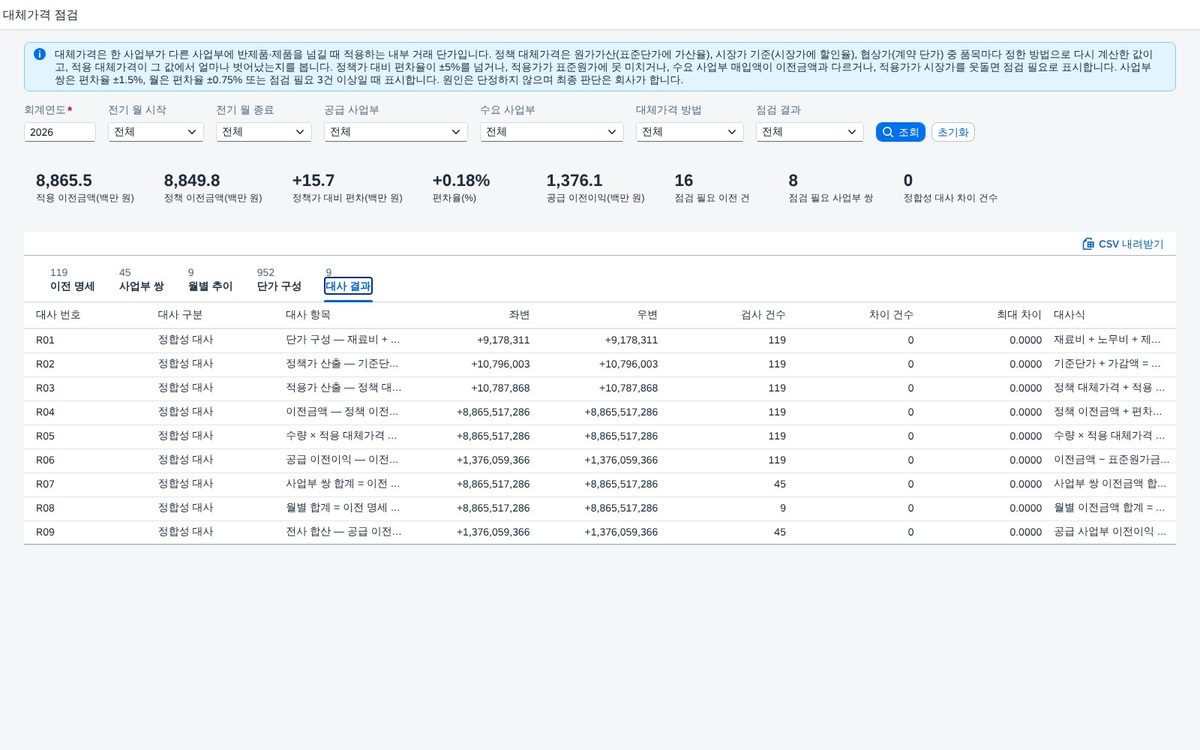Click 좌변 value +9,178,311 in row R01
This screenshot has width=1200, height=750.
pos(503,340)
